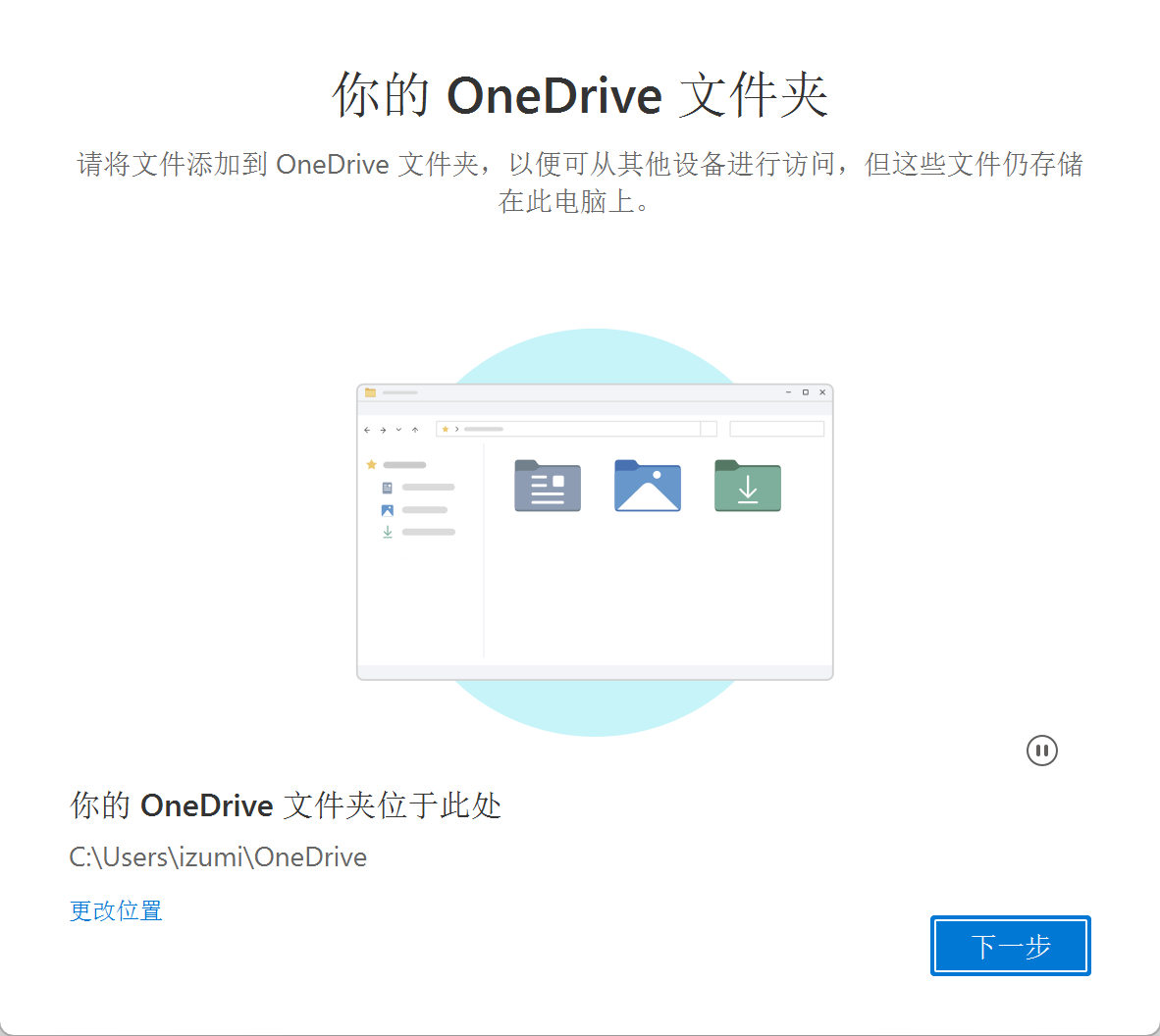The width and height of the screenshot is (1160, 1036).
Task: Click the green downloads folder in illustration
Action: coord(747,487)
